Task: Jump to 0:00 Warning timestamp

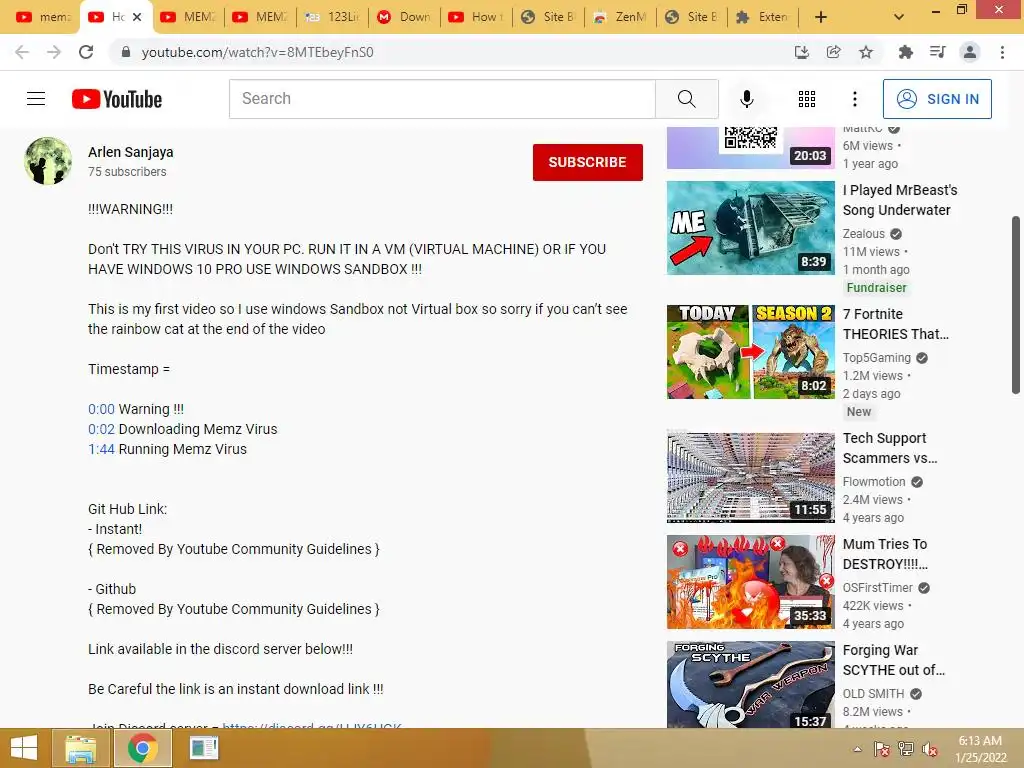Action: click(101, 409)
